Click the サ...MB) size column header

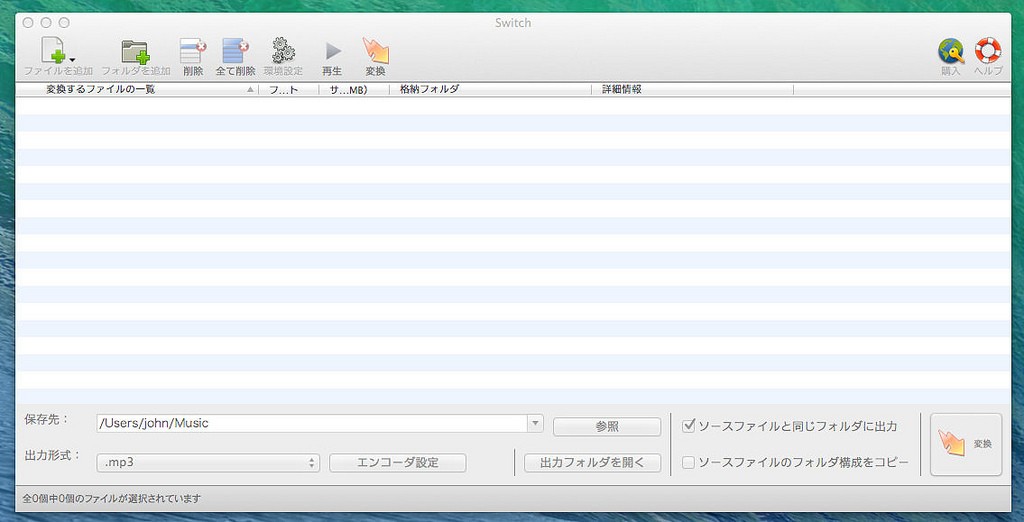(354, 90)
